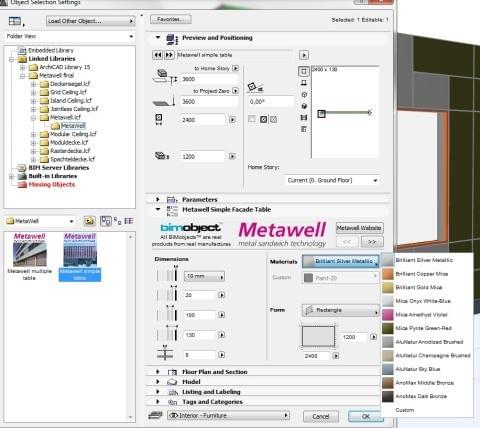Toggle the first mirror checkbox under rotation
Screen dimensions: 480x428
click(x=252, y=119)
